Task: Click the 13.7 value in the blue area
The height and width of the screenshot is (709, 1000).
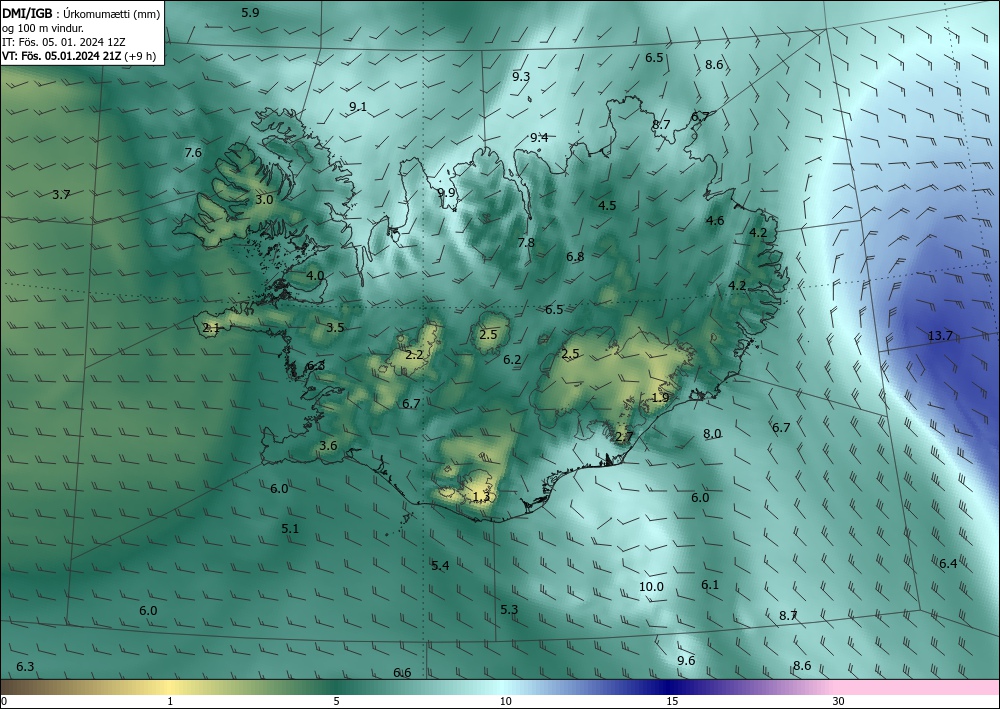Action: point(939,335)
